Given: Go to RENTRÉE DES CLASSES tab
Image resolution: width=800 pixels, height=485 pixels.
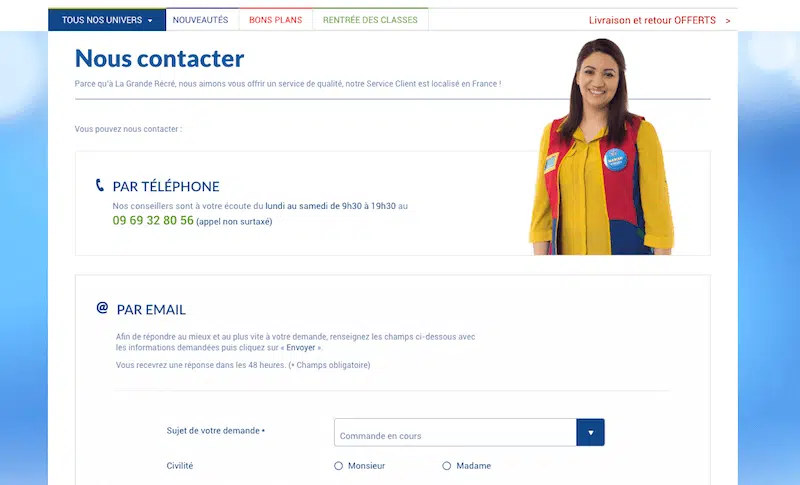Looking at the screenshot, I should click(x=370, y=20).
